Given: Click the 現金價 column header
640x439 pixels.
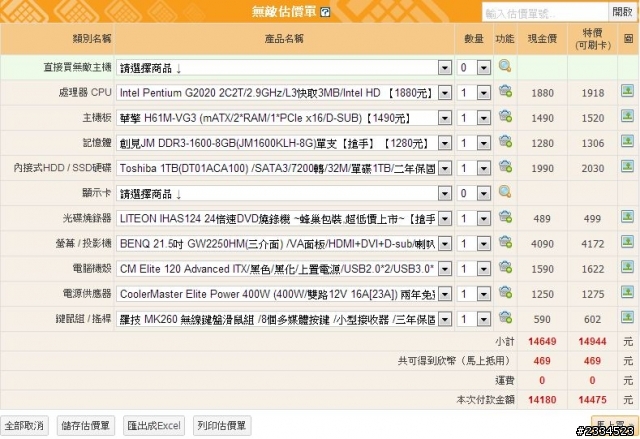Looking at the screenshot, I should [542, 39].
